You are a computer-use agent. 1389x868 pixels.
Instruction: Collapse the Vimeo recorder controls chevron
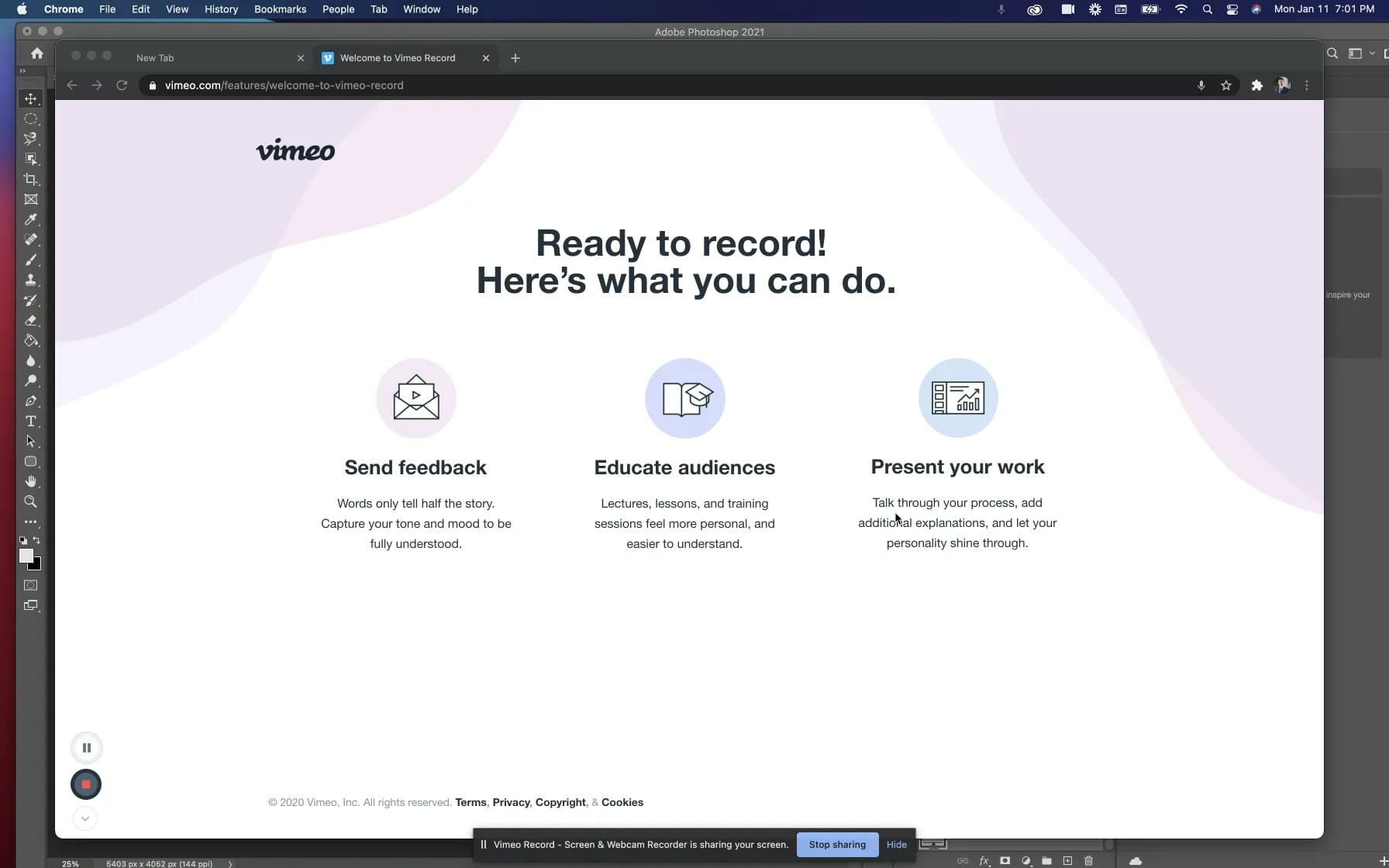85,818
